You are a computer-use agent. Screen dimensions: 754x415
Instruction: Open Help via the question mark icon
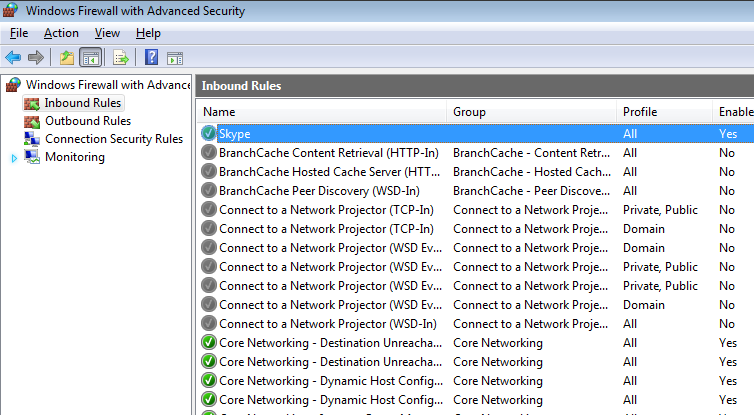(x=151, y=57)
